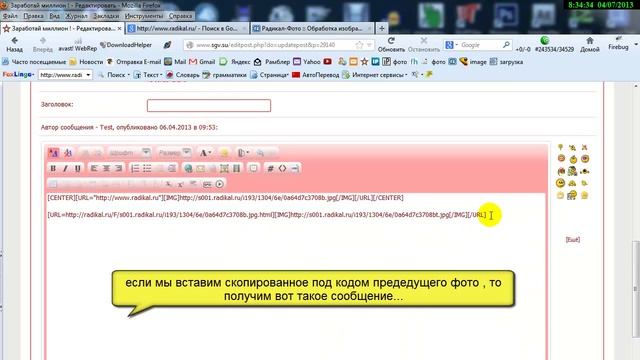Screen dimensions: 640x360
Task: Open Firebug from the toolbar
Action: 618,44
